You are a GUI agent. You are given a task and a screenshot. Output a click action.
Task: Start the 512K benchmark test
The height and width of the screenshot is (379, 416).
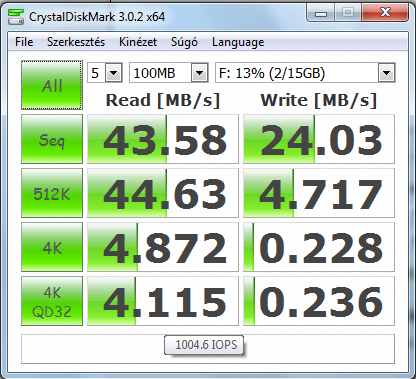coord(52,193)
